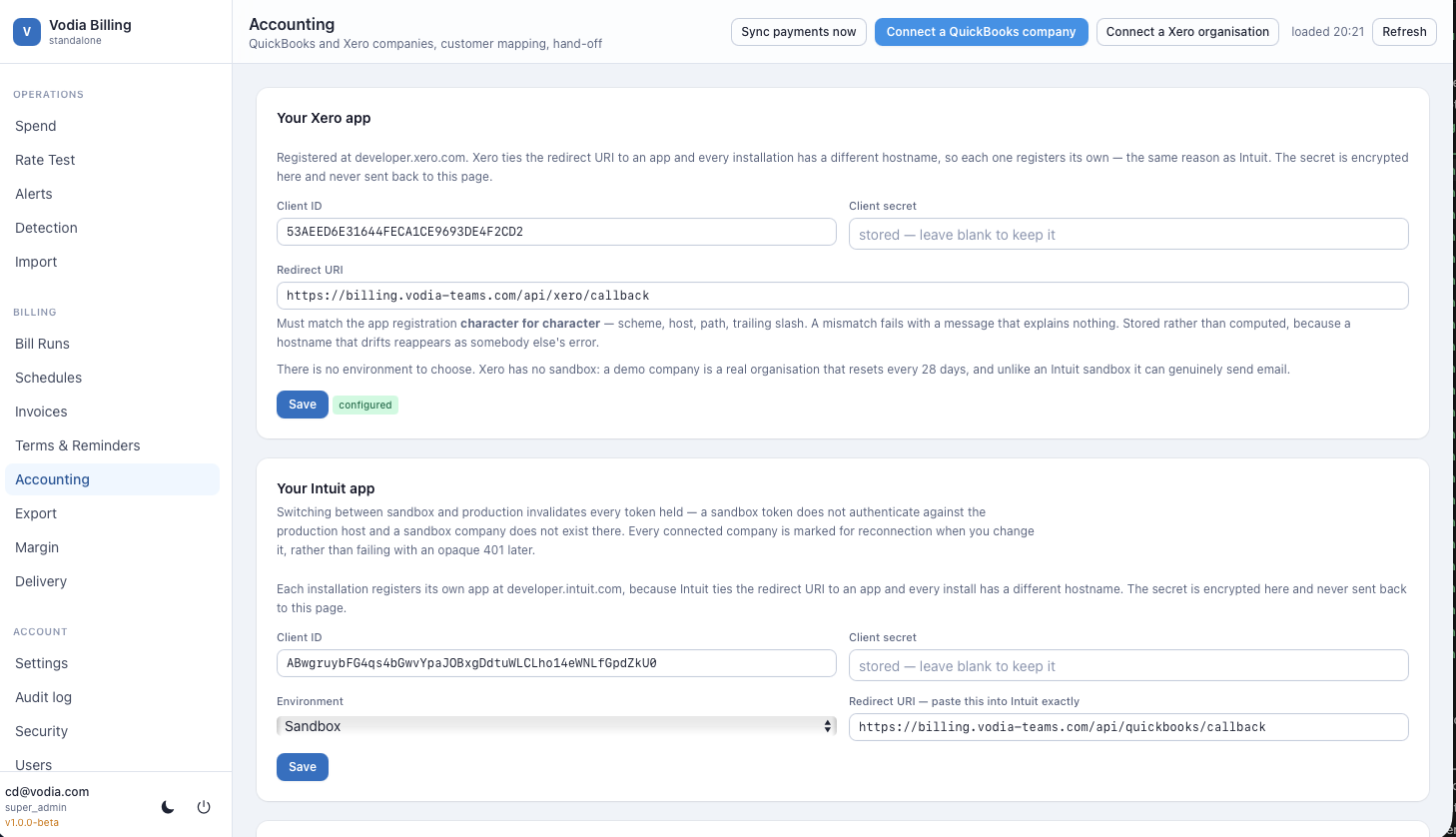The image size is (1456, 837).
Task: Open the Spend page
Action: (112, 126)
